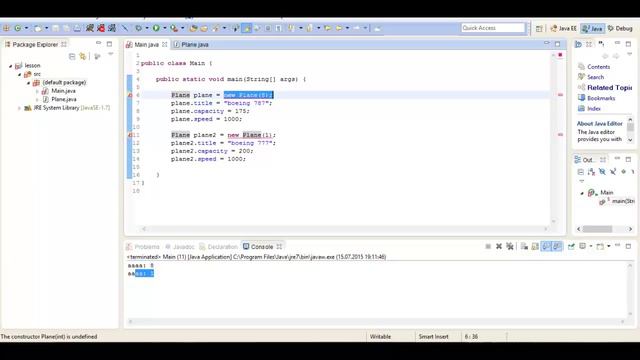The image size is (640, 360).
Task: Click the error marker on line 6
Action: (x=130, y=95)
